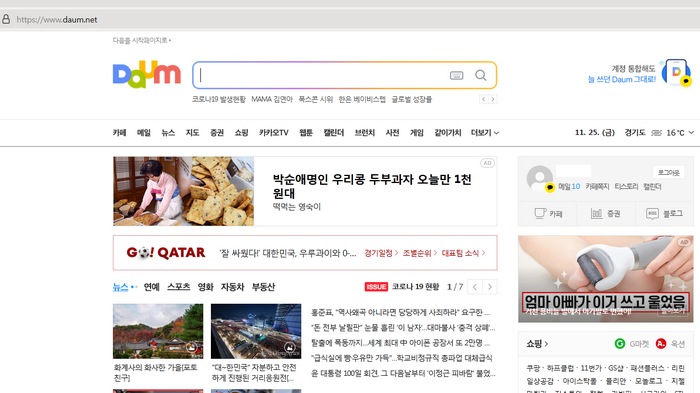This screenshot has width=700, height=393.
Task: Click the Gmarket G icon
Action: pyautogui.click(x=620, y=343)
